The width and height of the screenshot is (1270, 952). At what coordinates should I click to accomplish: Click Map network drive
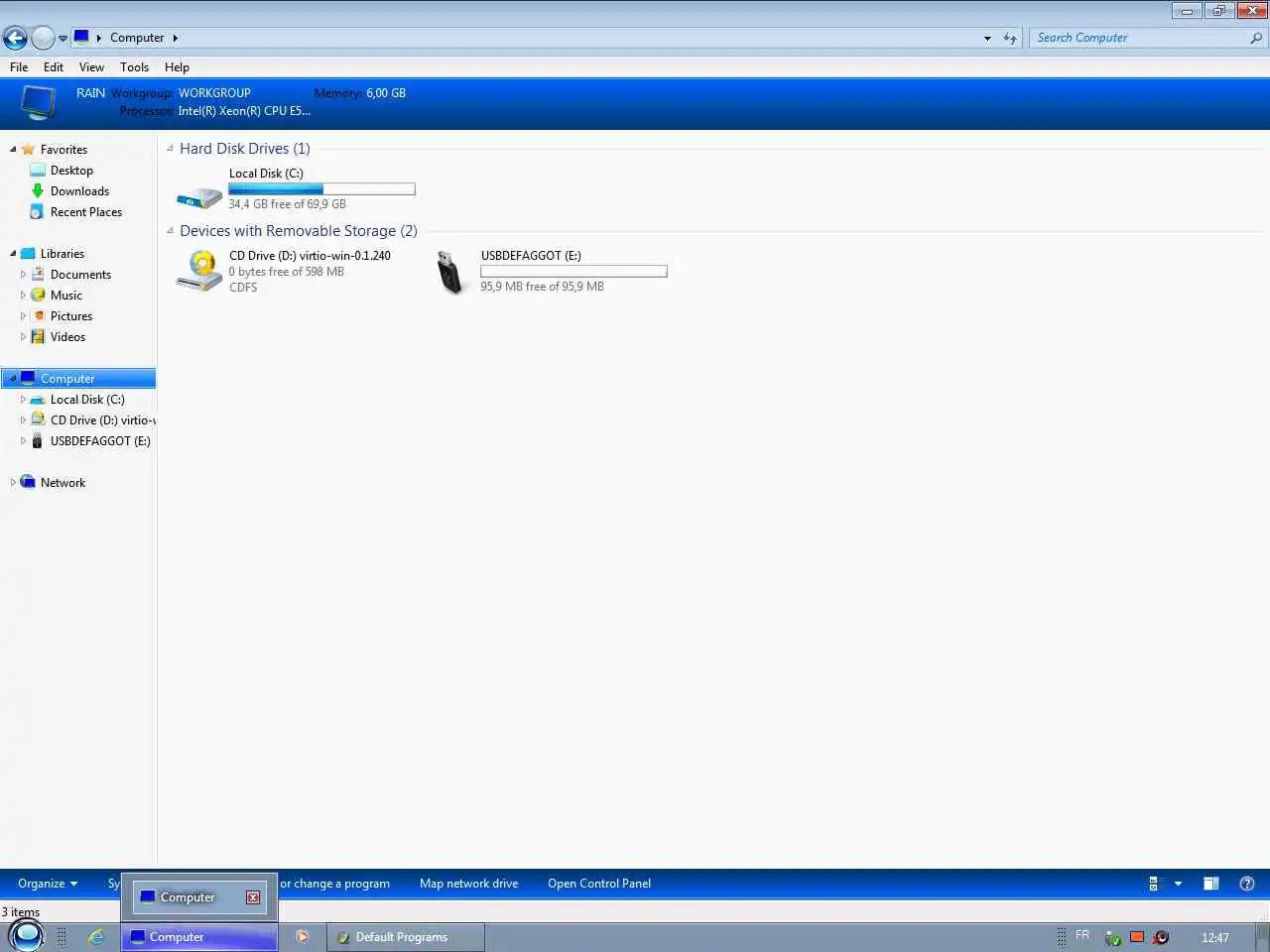tap(468, 884)
